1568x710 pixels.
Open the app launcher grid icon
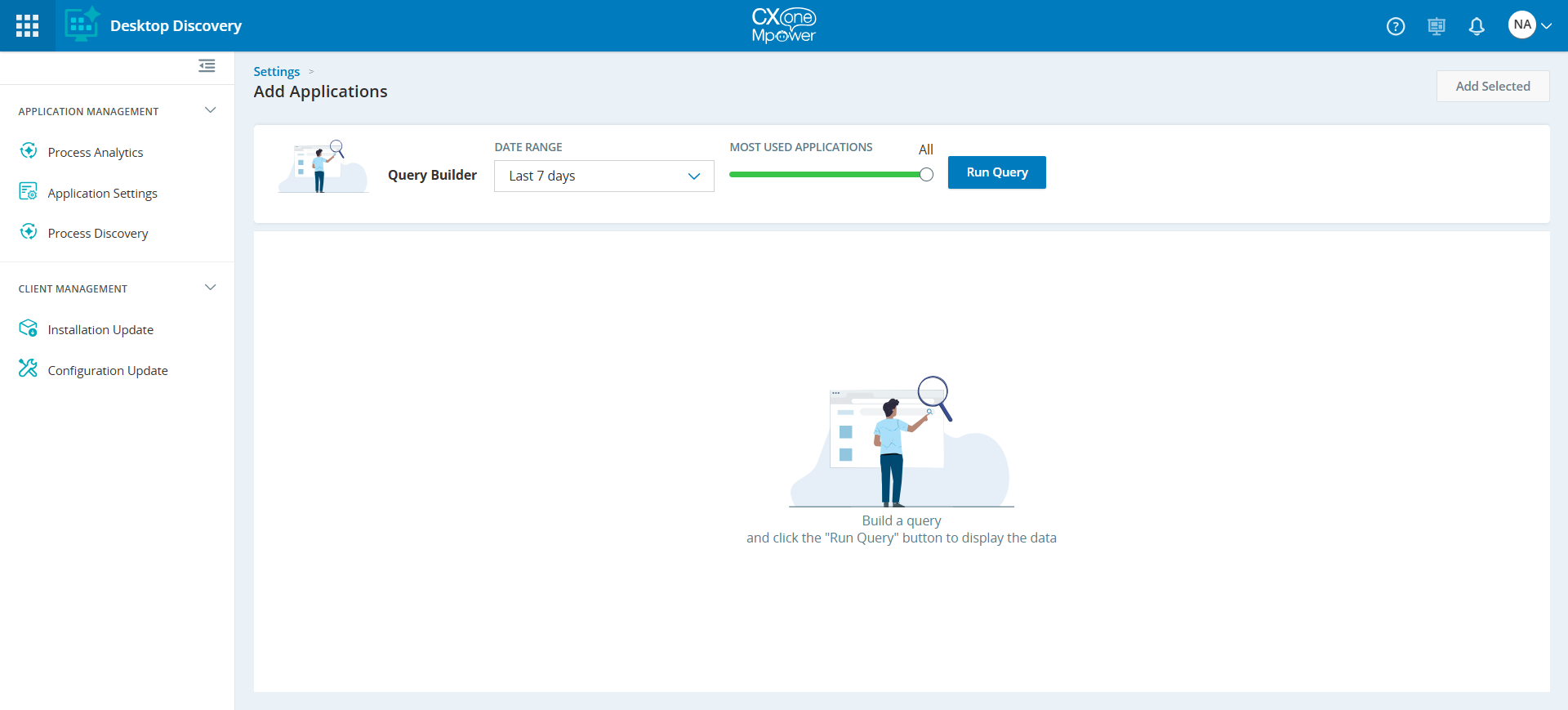(x=27, y=25)
